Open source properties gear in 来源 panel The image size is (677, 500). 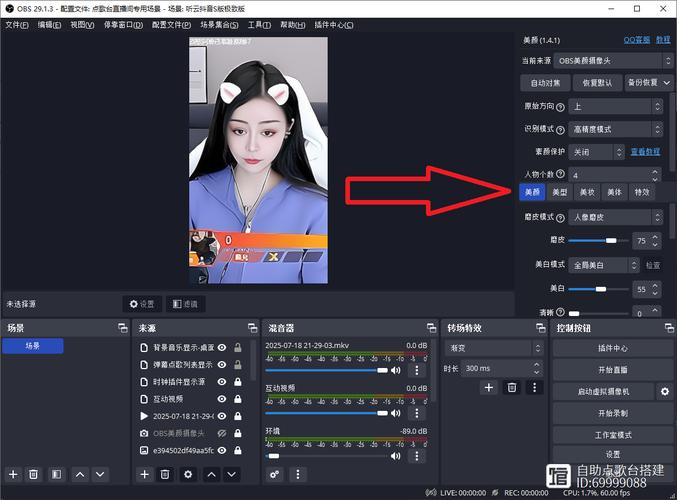click(x=188, y=475)
